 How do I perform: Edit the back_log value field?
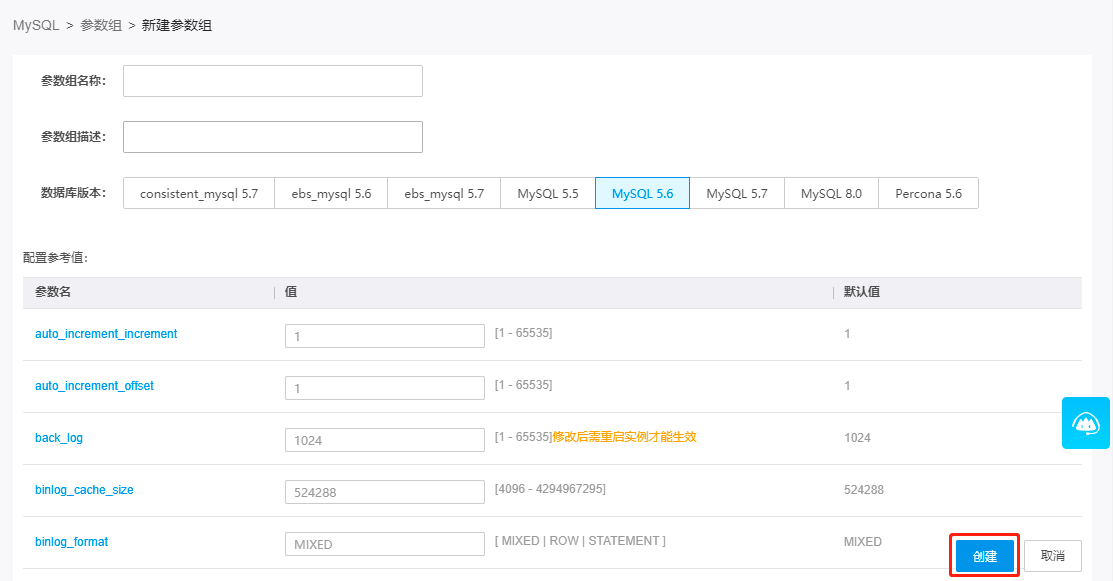point(384,440)
